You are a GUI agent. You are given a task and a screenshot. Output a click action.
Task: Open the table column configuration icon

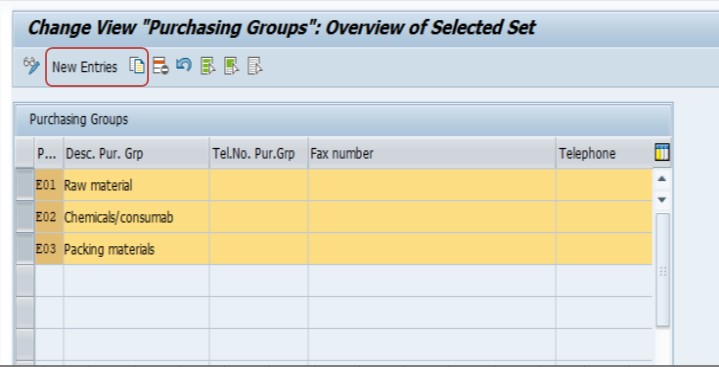(662, 152)
